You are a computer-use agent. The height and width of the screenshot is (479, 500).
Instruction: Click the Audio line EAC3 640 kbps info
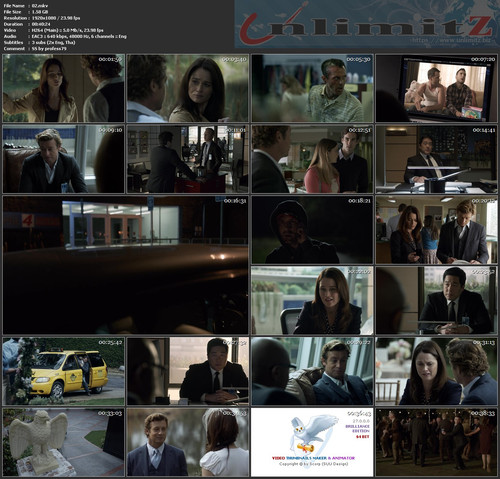pos(79,36)
